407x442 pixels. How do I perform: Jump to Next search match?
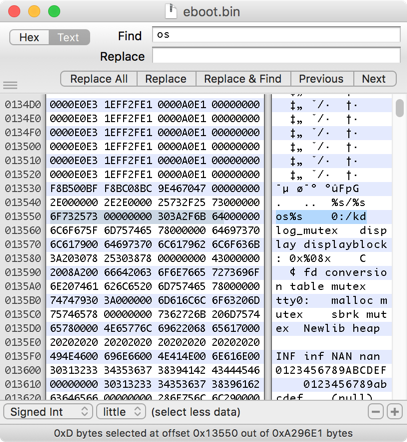(x=374, y=79)
